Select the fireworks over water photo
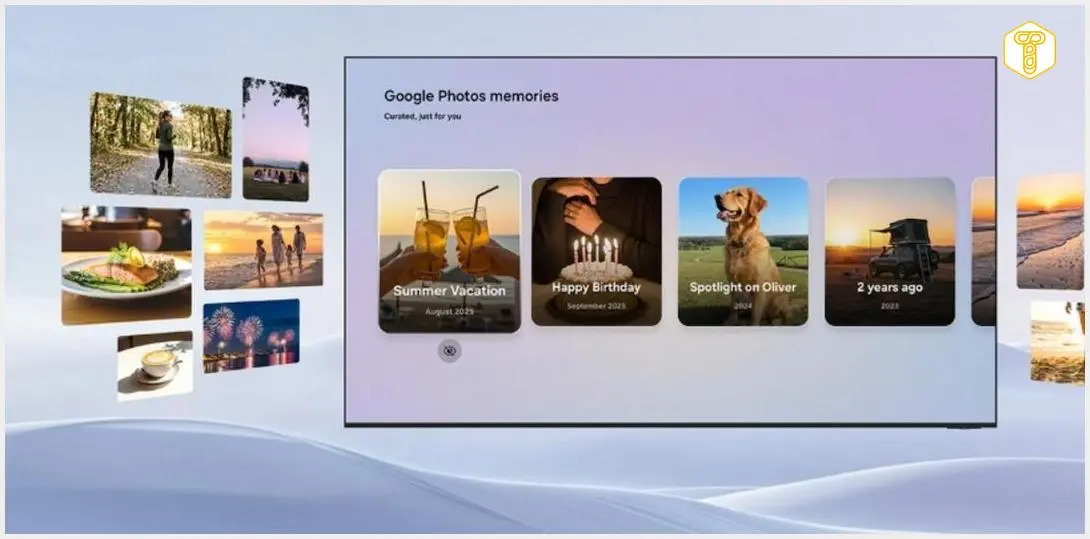1090x539 pixels. coord(251,336)
